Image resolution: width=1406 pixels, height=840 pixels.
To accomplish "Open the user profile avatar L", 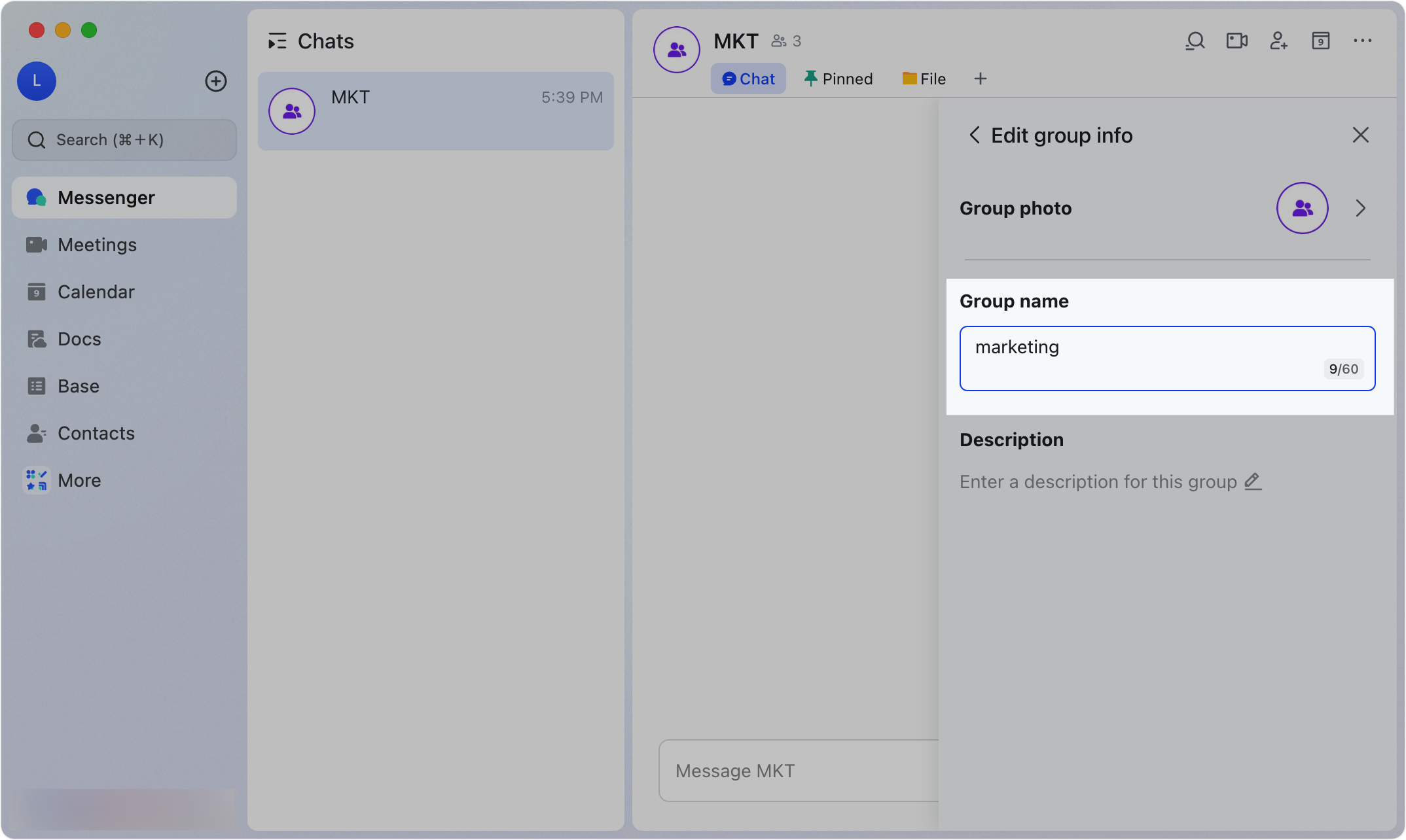I will pyautogui.click(x=37, y=81).
